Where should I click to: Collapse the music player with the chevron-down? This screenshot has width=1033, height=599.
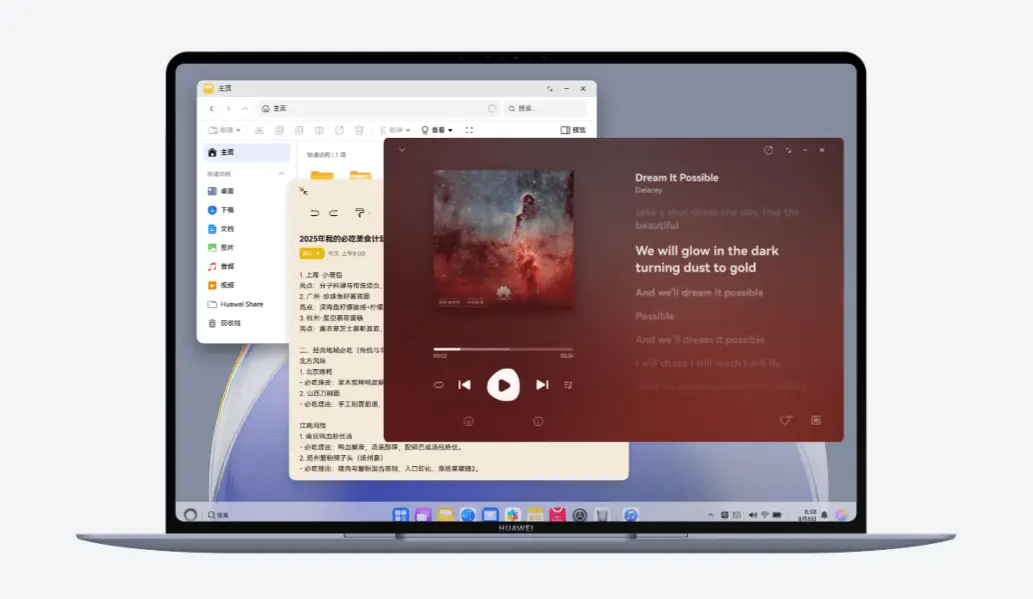[x=402, y=150]
